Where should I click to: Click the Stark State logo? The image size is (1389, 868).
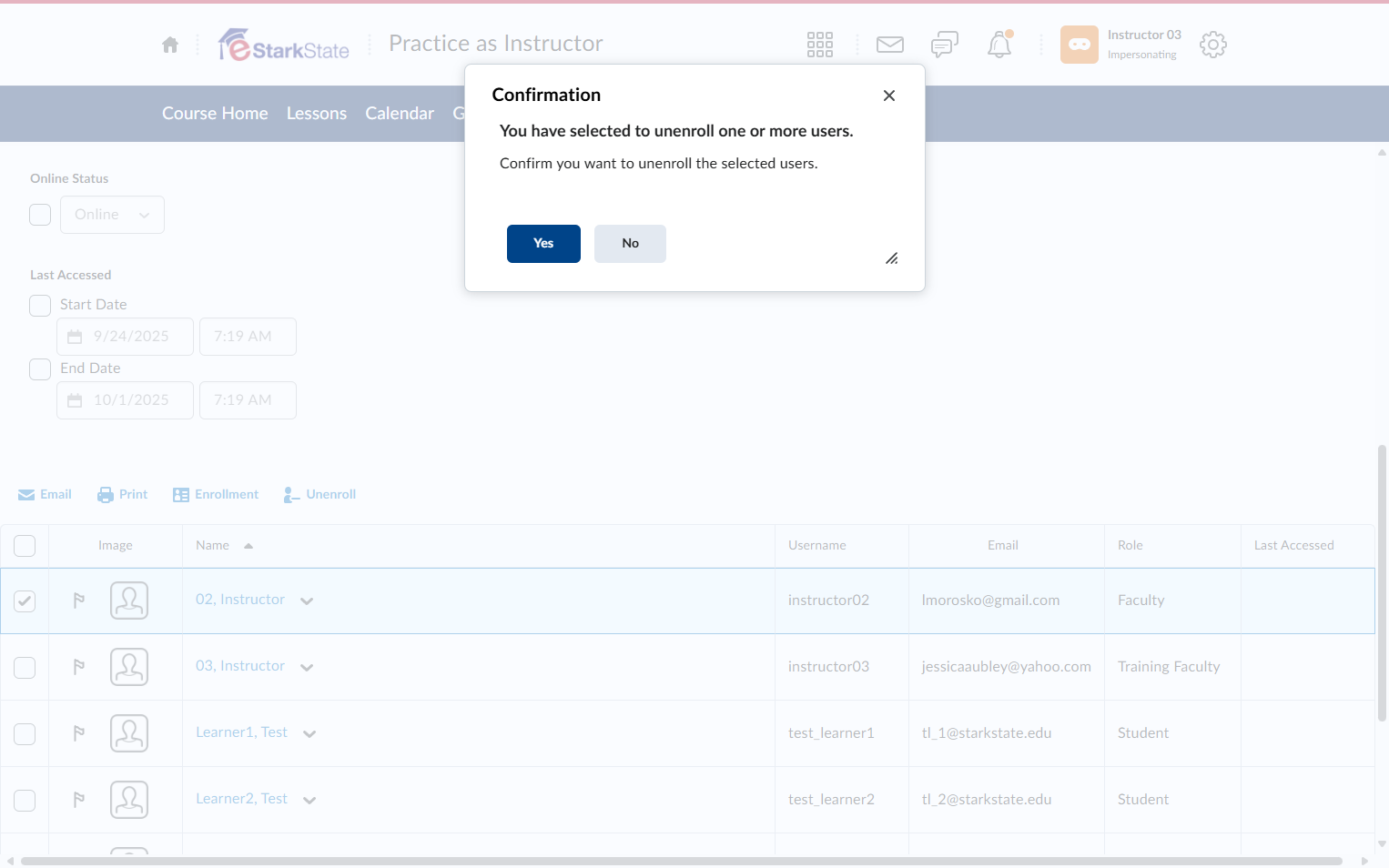284,45
